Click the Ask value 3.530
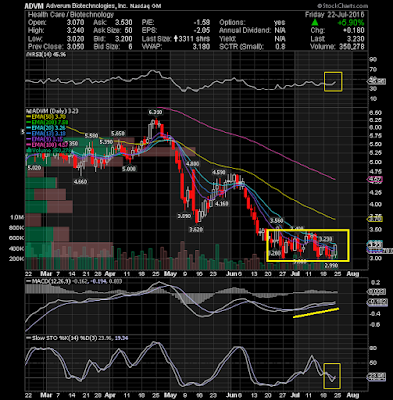 (x=123, y=23)
